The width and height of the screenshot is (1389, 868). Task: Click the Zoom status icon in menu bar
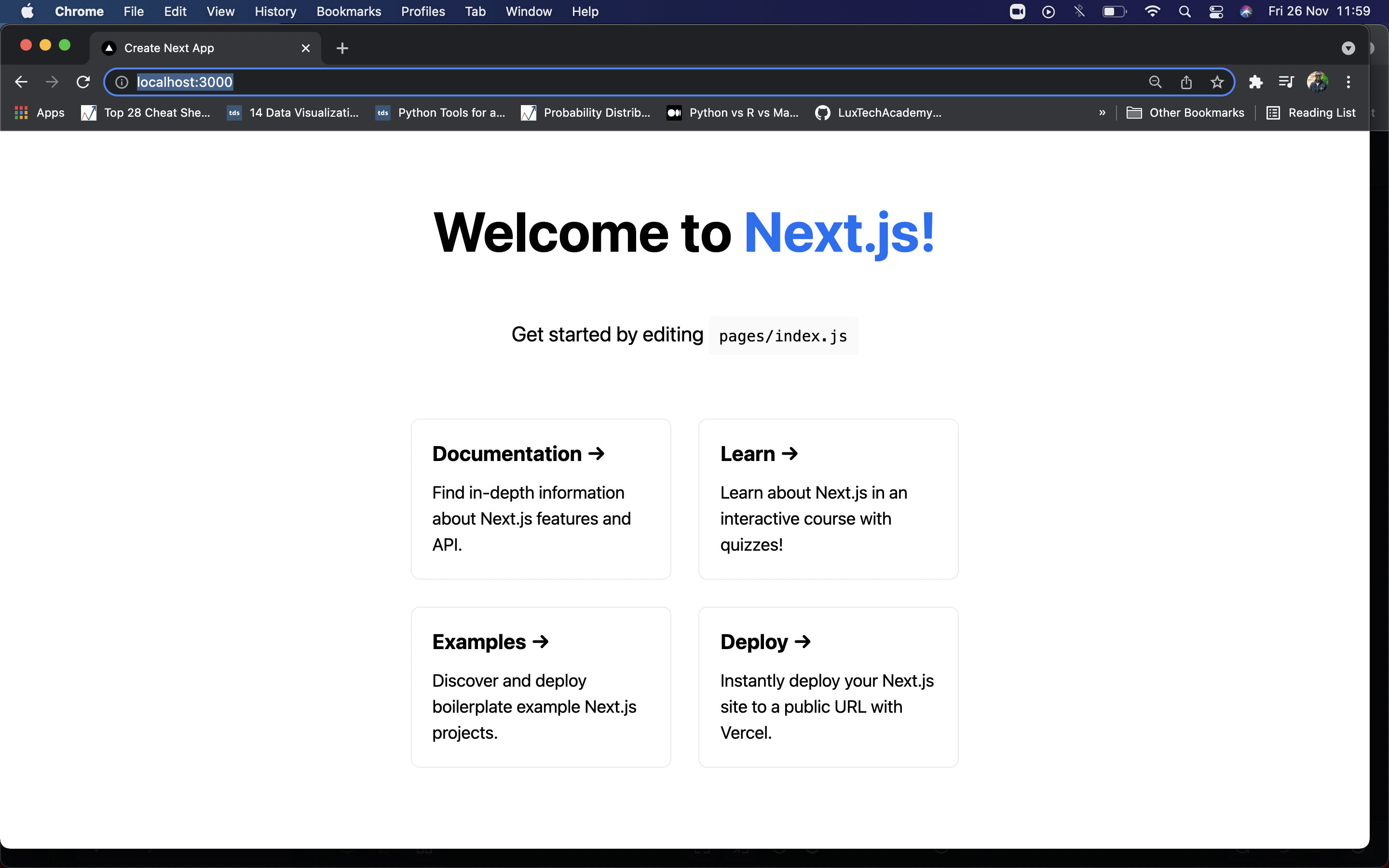pos(1018,12)
